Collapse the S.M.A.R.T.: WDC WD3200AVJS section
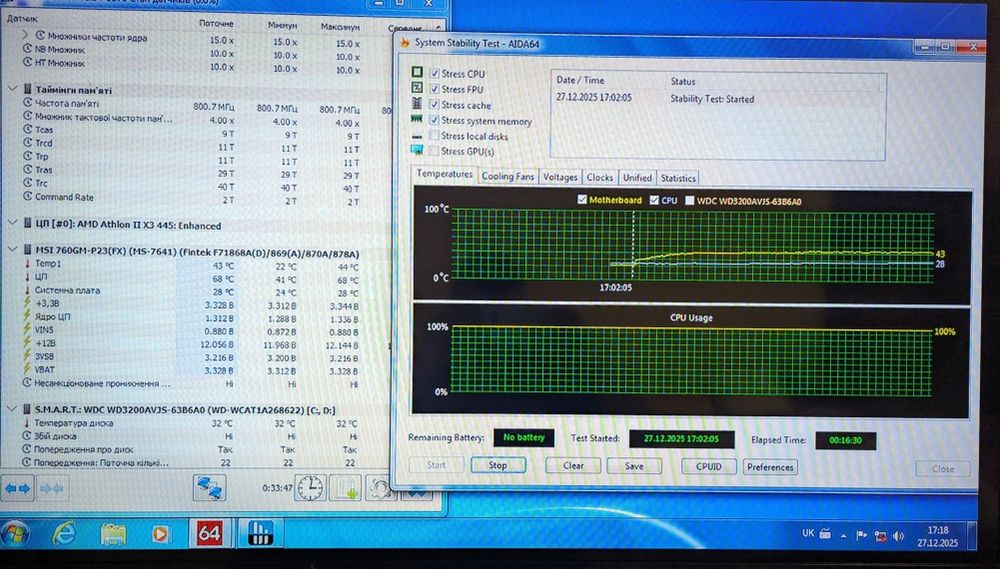 13,408
